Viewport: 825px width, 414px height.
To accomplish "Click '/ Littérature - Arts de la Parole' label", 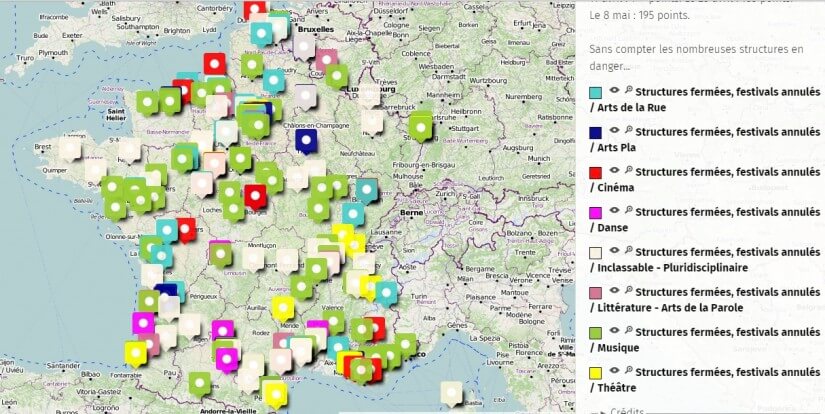I will (x=667, y=308).
